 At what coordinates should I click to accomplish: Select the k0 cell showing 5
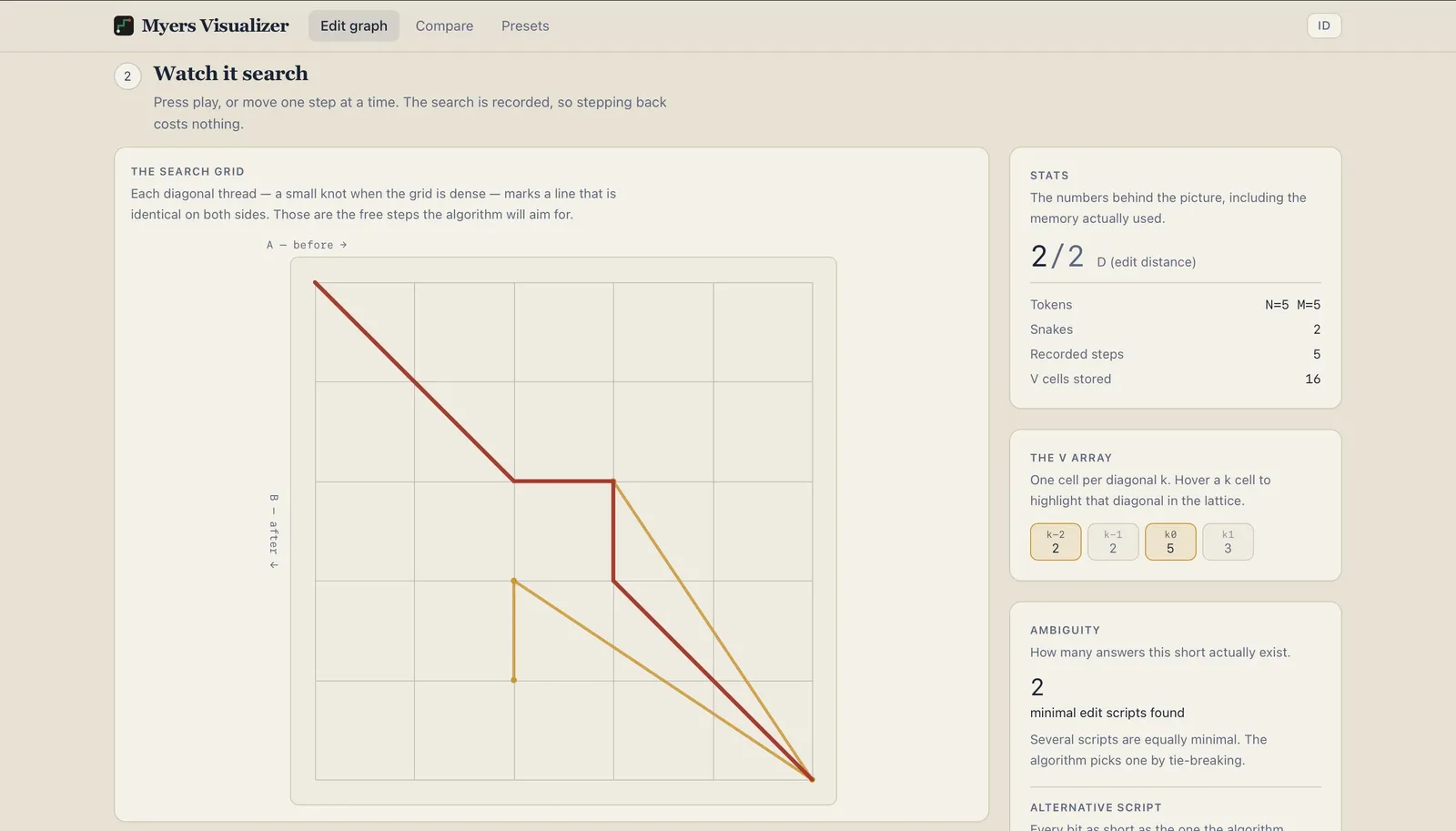click(1170, 542)
